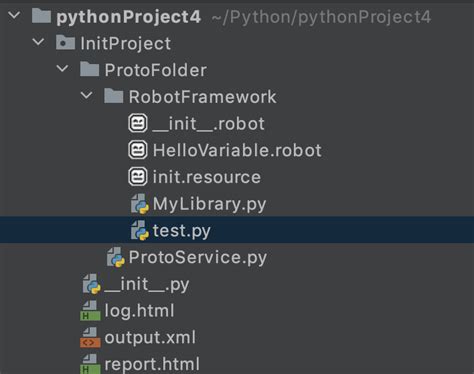
Task: Click the RobotFramework folder icon
Action: point(113,96)
